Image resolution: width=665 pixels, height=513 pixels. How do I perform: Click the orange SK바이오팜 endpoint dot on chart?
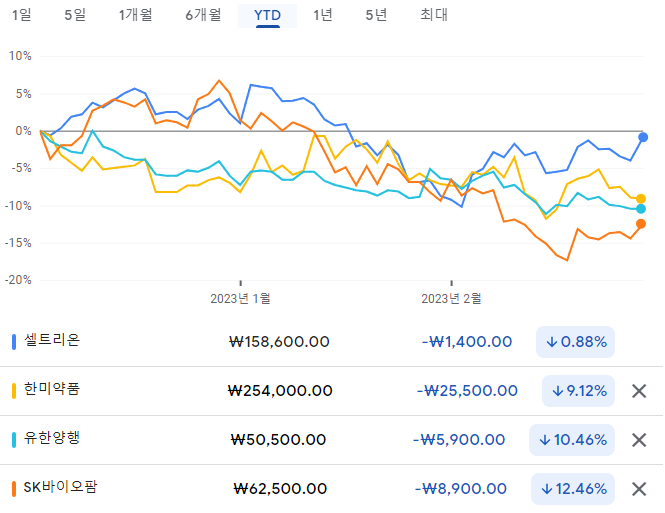point(641,224)
